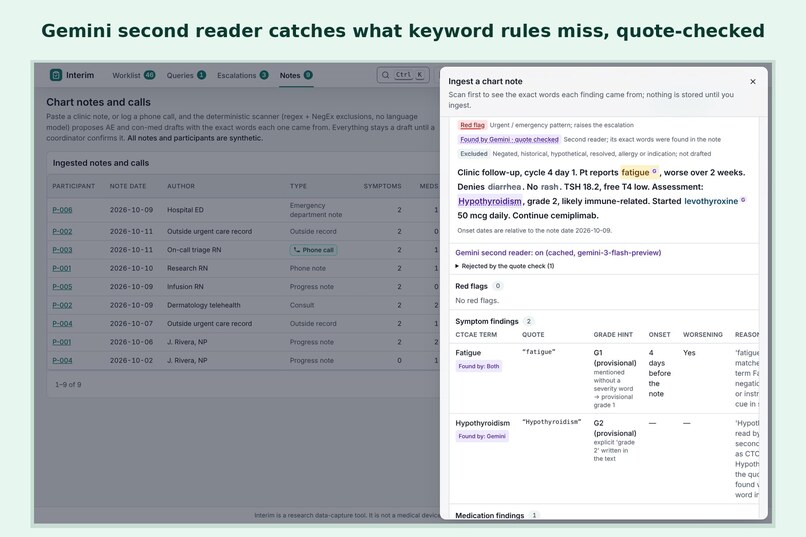Expand Rejected by the quote check
Image resolution: width=806 pixels, height=537 pixels.
click(504, 266)
